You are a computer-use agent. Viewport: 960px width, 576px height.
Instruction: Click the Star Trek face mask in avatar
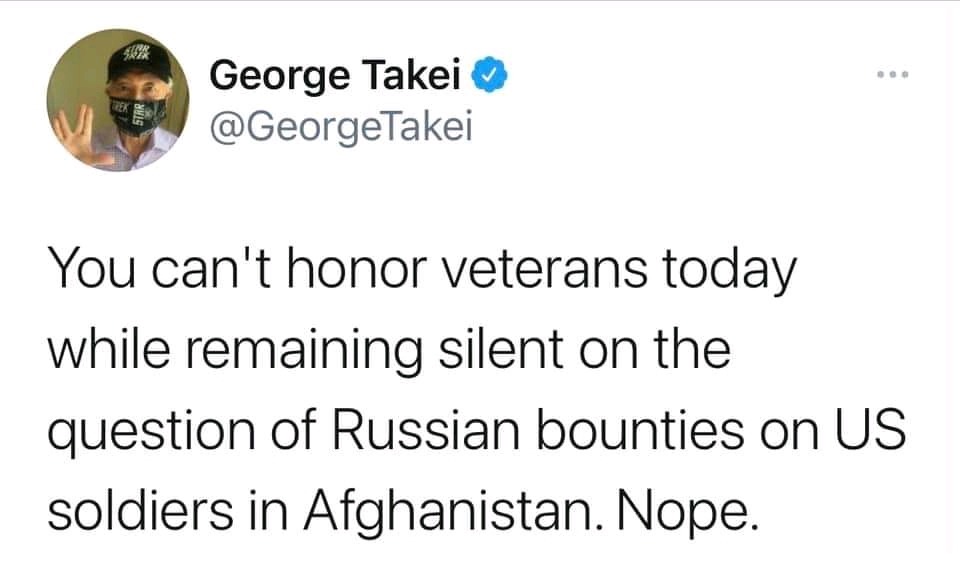(137, 115)
